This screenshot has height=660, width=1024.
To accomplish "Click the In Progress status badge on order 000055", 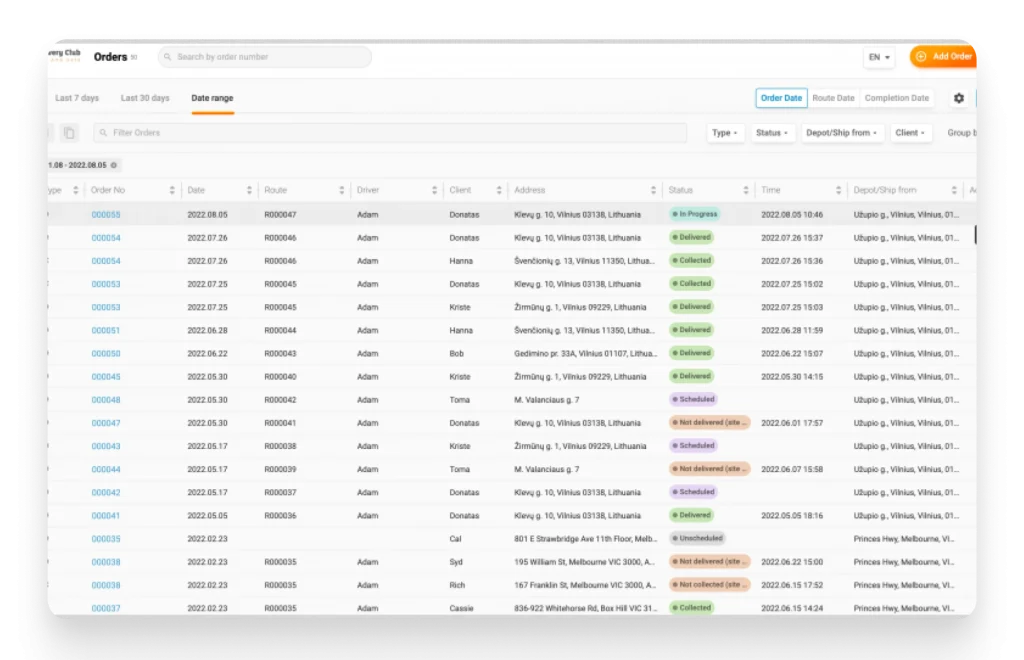I will [x=697, y=214].
